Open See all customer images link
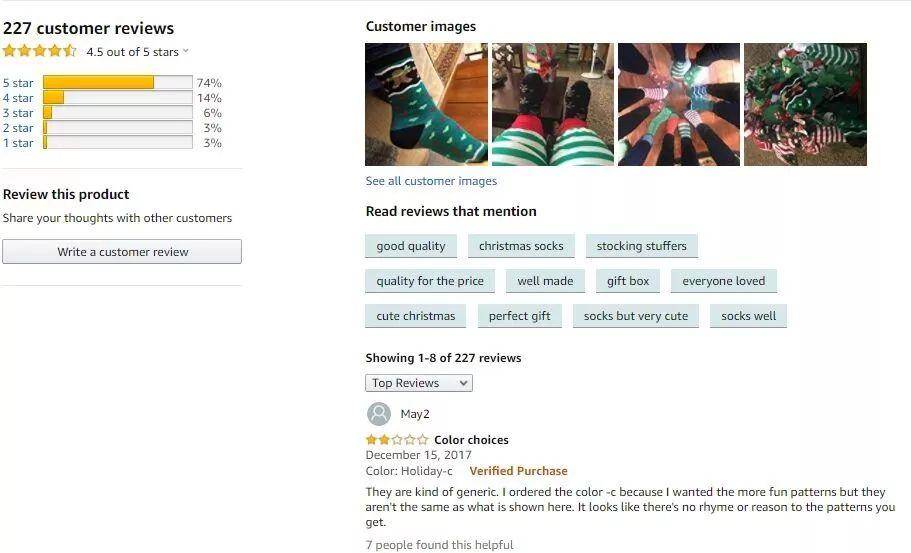Screen dimensions: 911x553 point(431,181)
